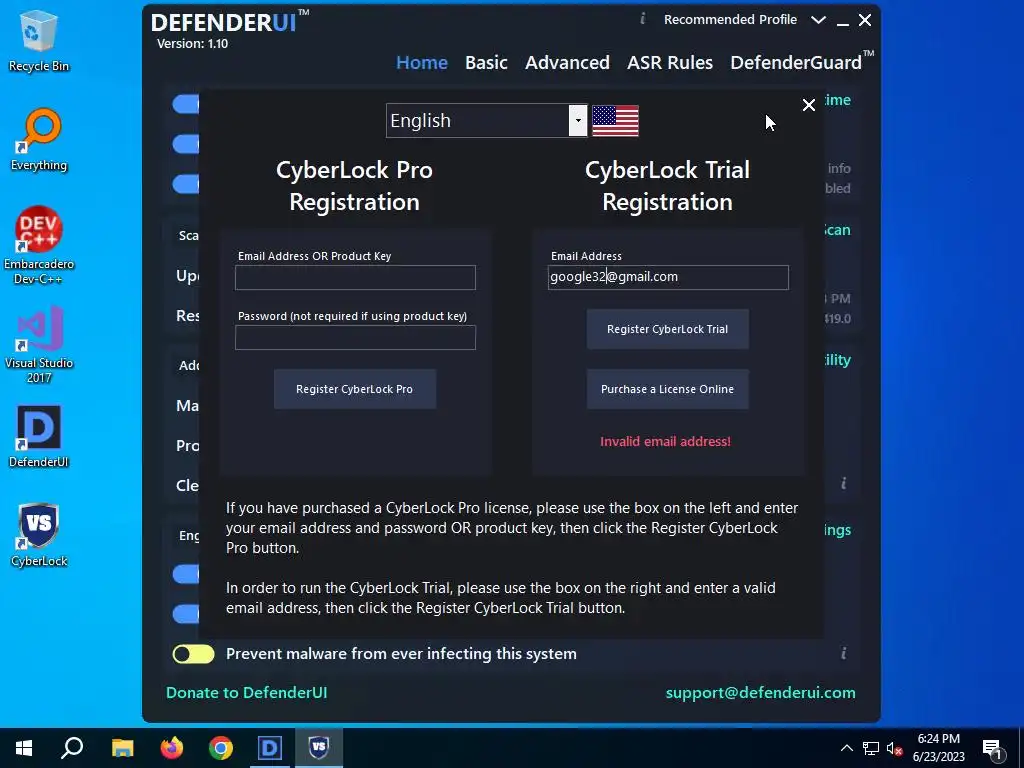Click the support@defenderui.com link
Screen dimensions: 1024x768
pos(760,693)
